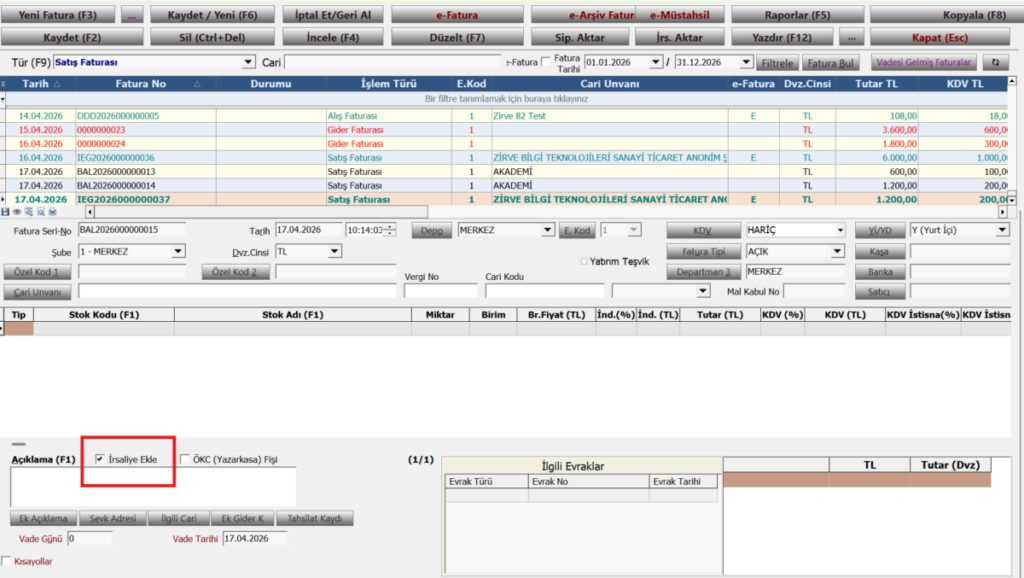Open the KDV HARİÇ dropdown
The image size is (1024, 578).
(x=840, y=231)
